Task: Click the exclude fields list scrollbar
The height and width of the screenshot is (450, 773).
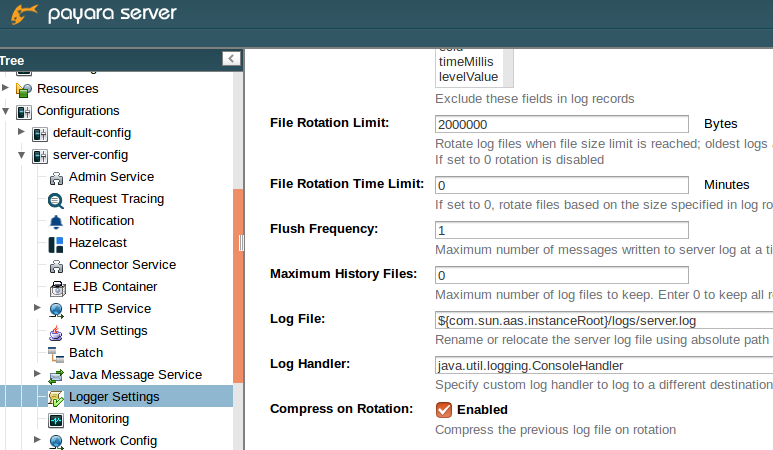Action: (508, 68)
